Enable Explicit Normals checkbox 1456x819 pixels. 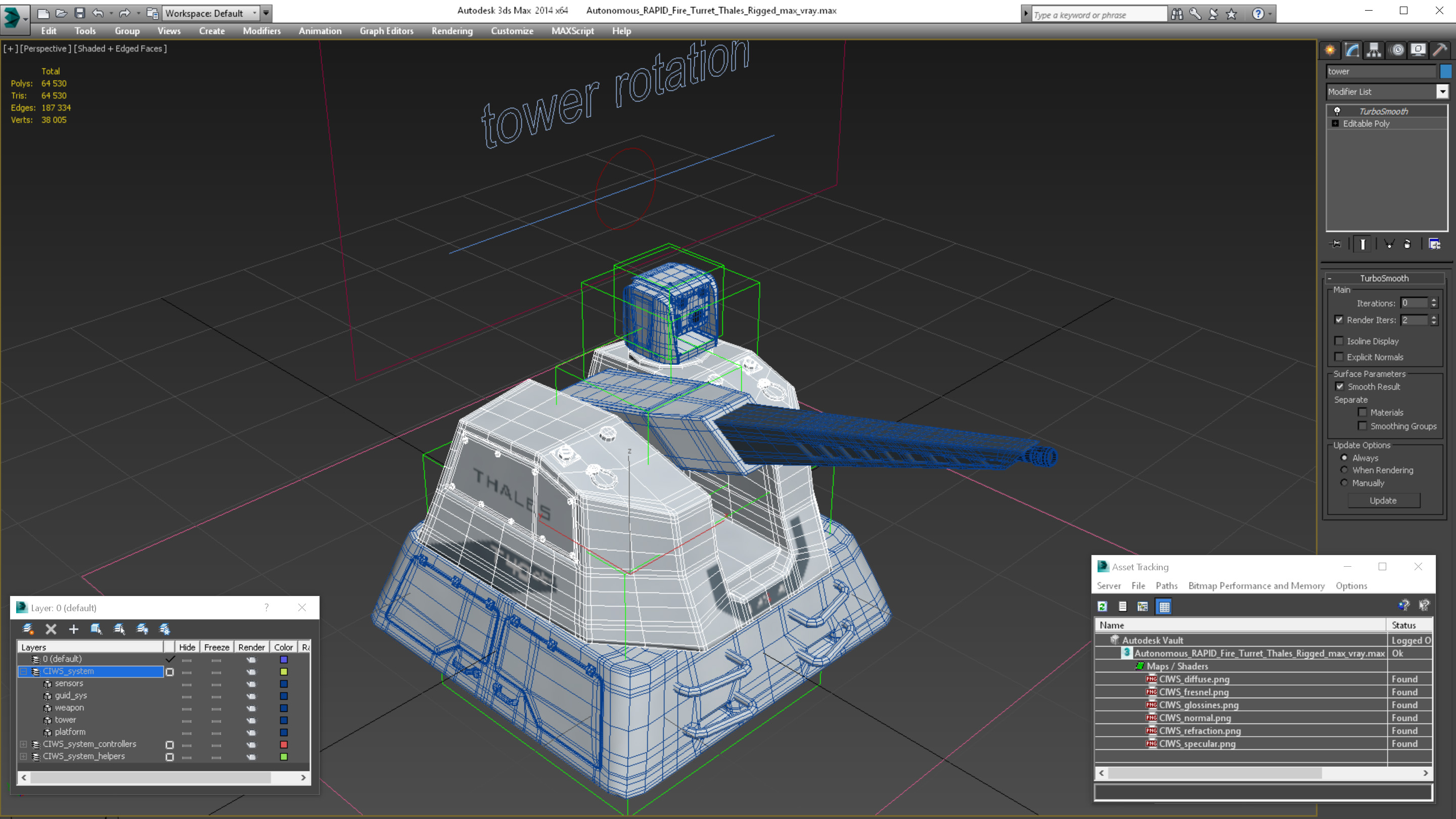(x=1338, y=356)
